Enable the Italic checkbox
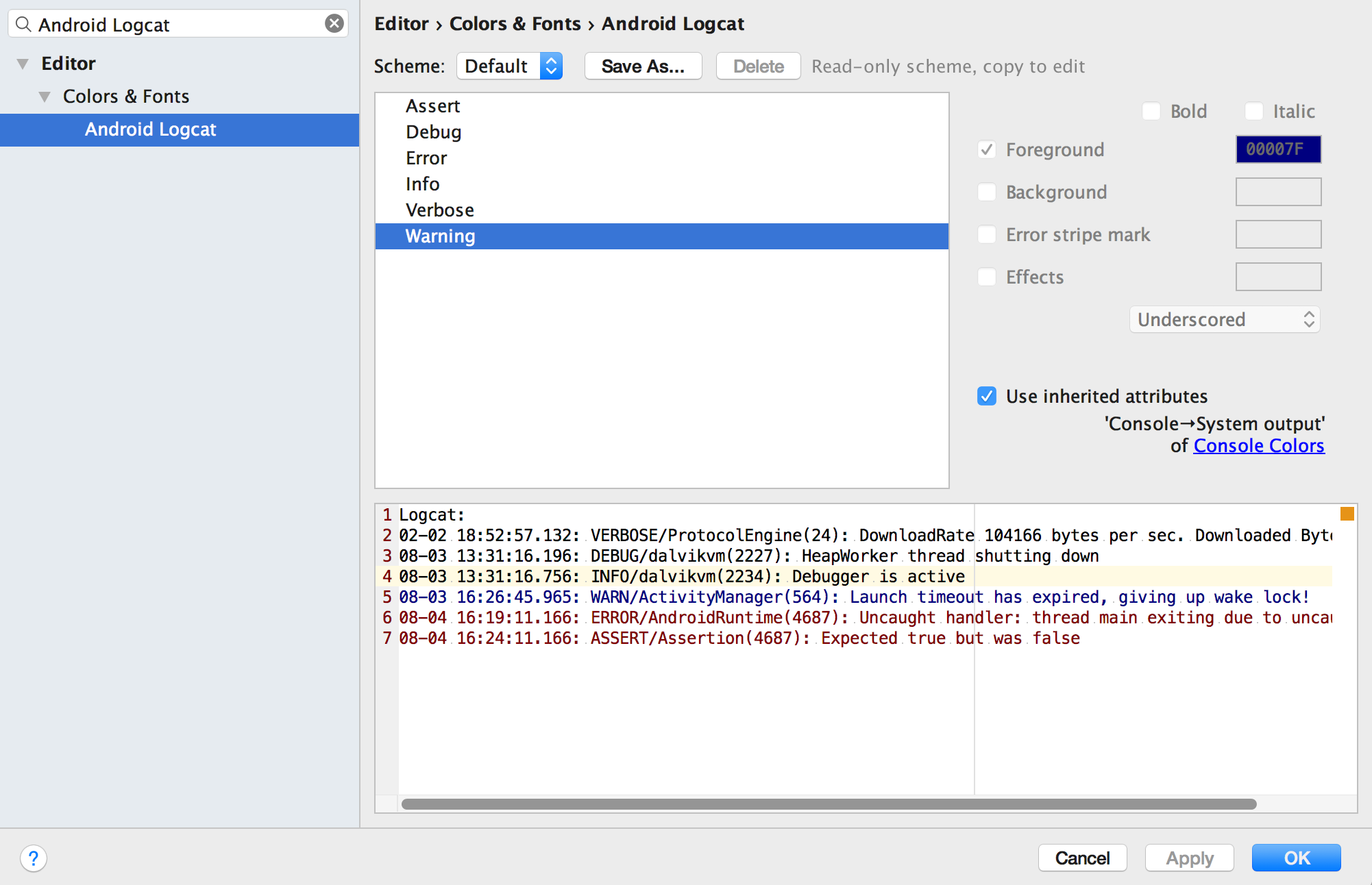Screen dimensions: 1372x885 click(x=1254, y=111)
